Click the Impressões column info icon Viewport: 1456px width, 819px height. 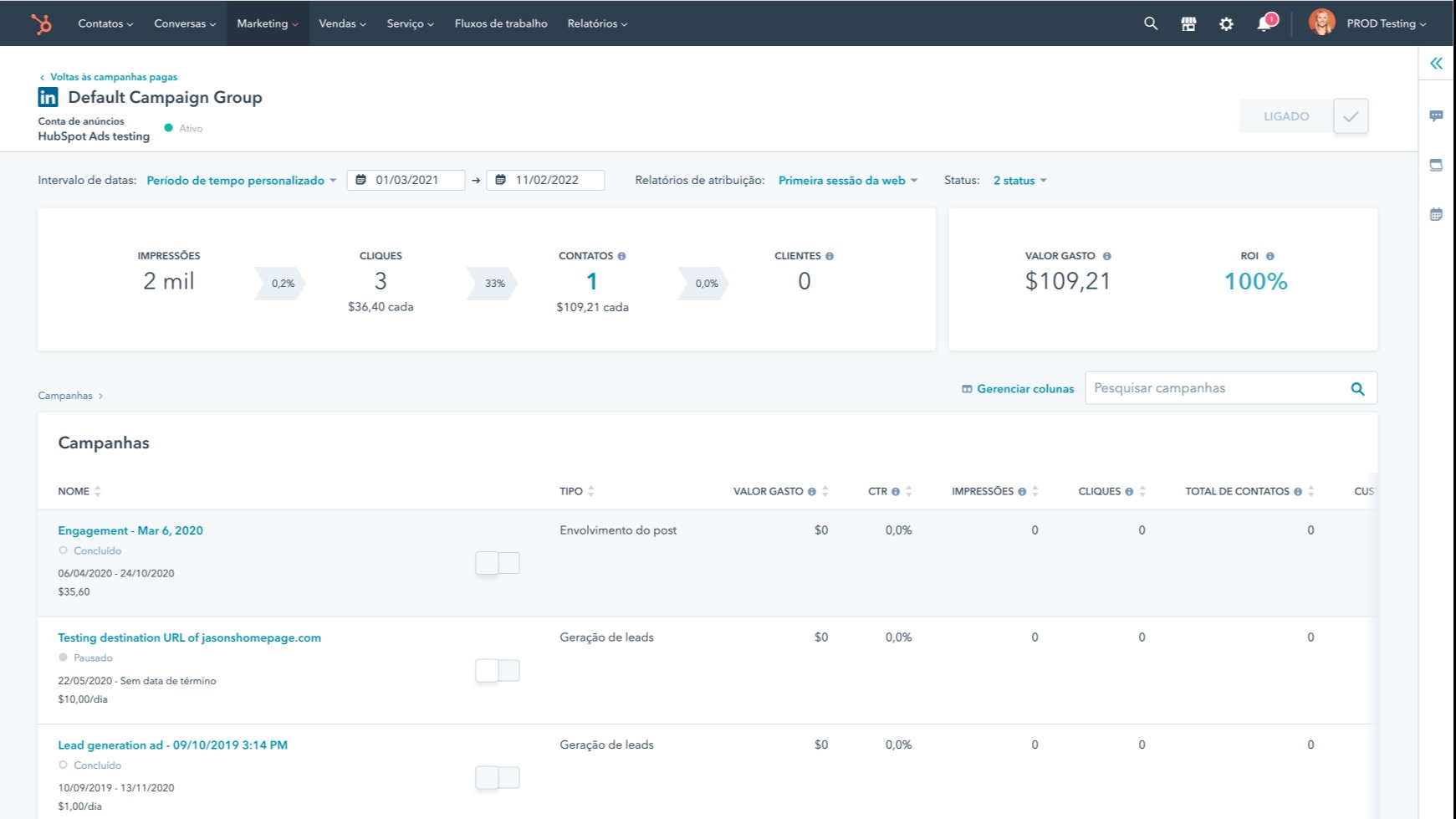point(1022,492)
